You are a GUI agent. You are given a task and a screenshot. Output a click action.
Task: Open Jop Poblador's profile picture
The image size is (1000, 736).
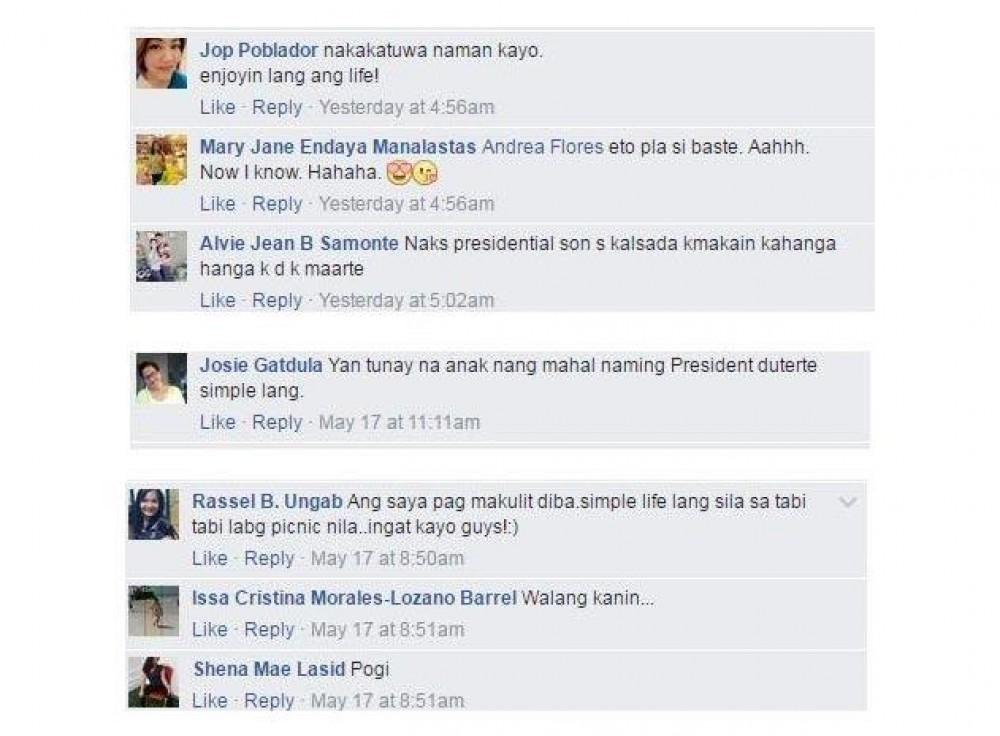(161, 63)
